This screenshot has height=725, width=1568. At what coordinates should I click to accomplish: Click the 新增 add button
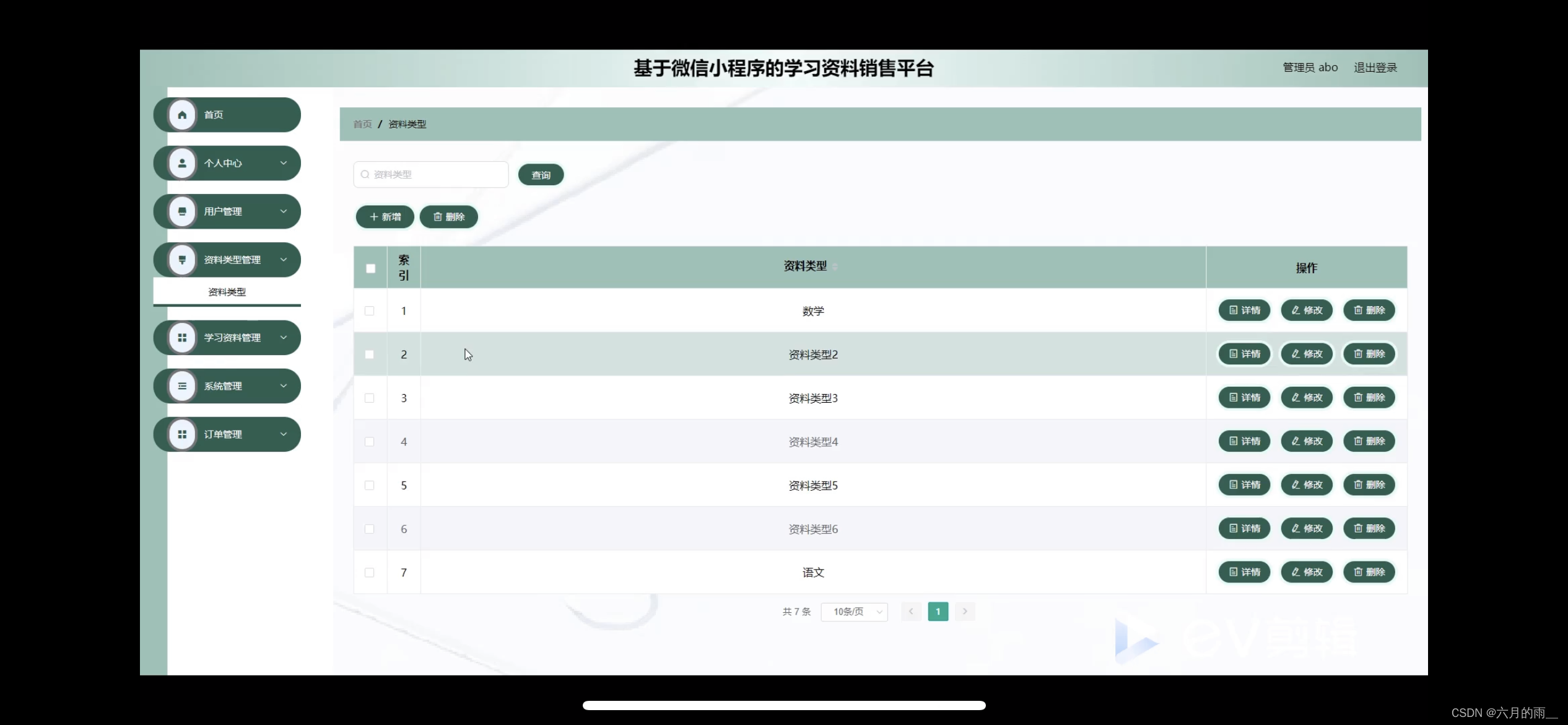tap(385, 217)
